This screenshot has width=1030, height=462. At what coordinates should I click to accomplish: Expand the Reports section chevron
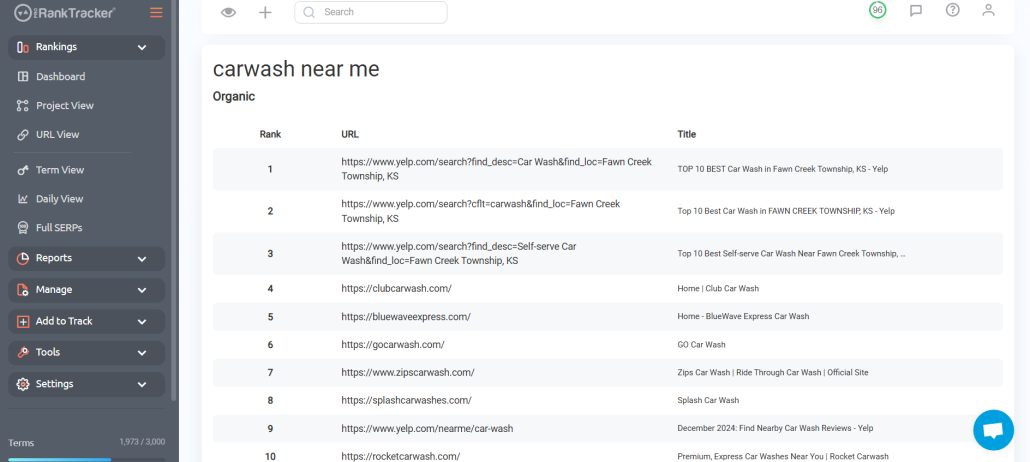[142, 259]
